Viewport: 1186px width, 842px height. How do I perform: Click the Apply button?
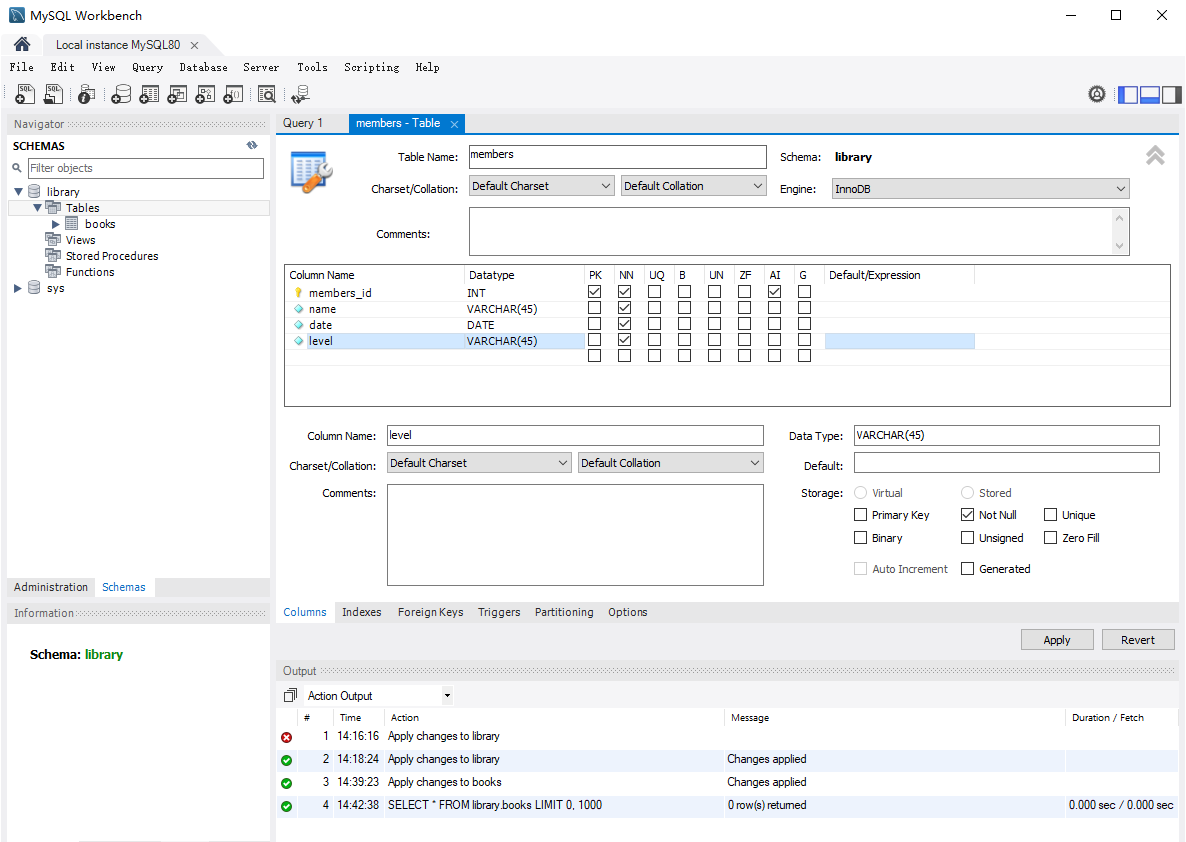(1057, 639)
